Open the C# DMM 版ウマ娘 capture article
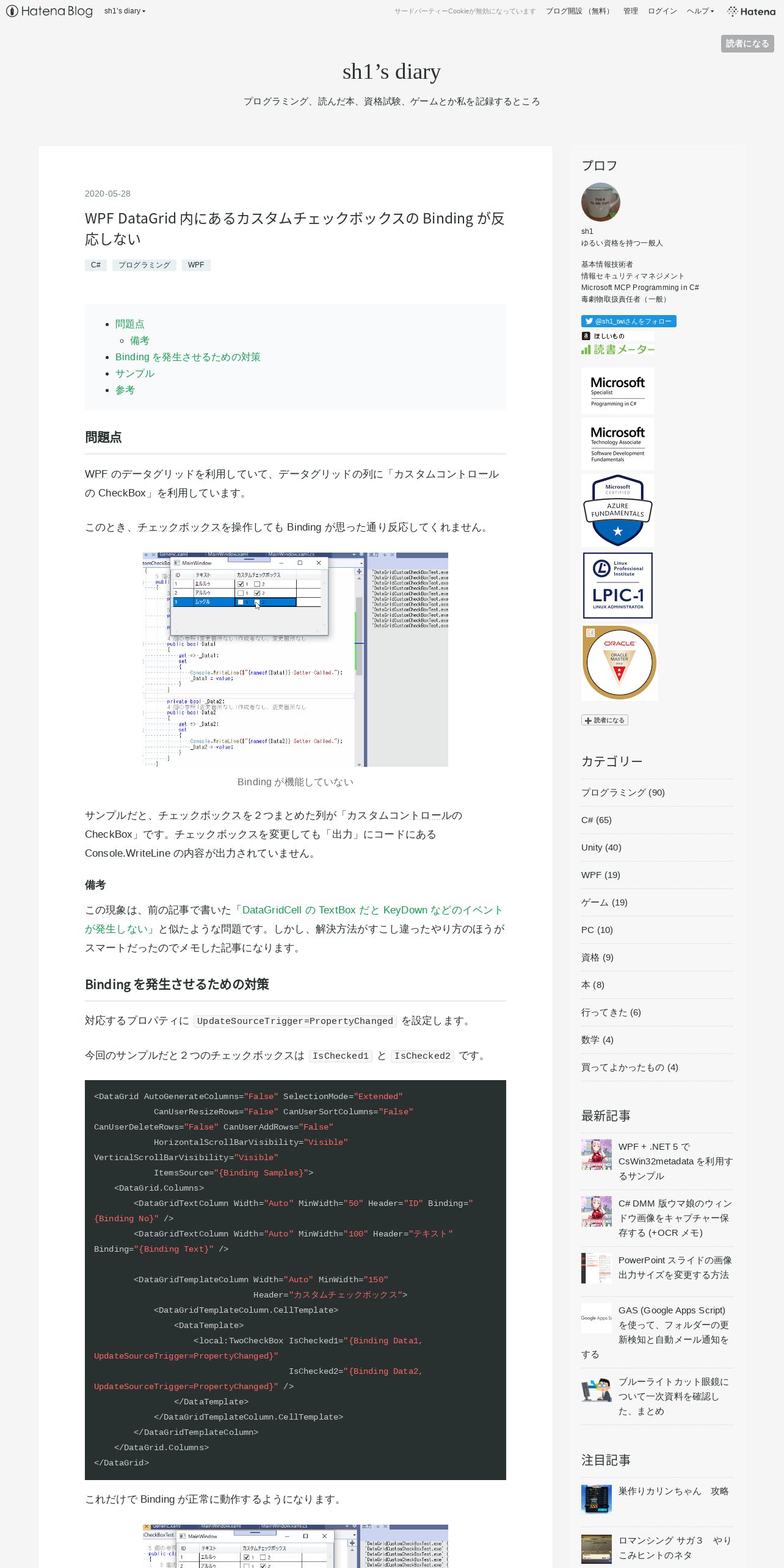Screen dimensions: 784x1568 coord(675,1218)
